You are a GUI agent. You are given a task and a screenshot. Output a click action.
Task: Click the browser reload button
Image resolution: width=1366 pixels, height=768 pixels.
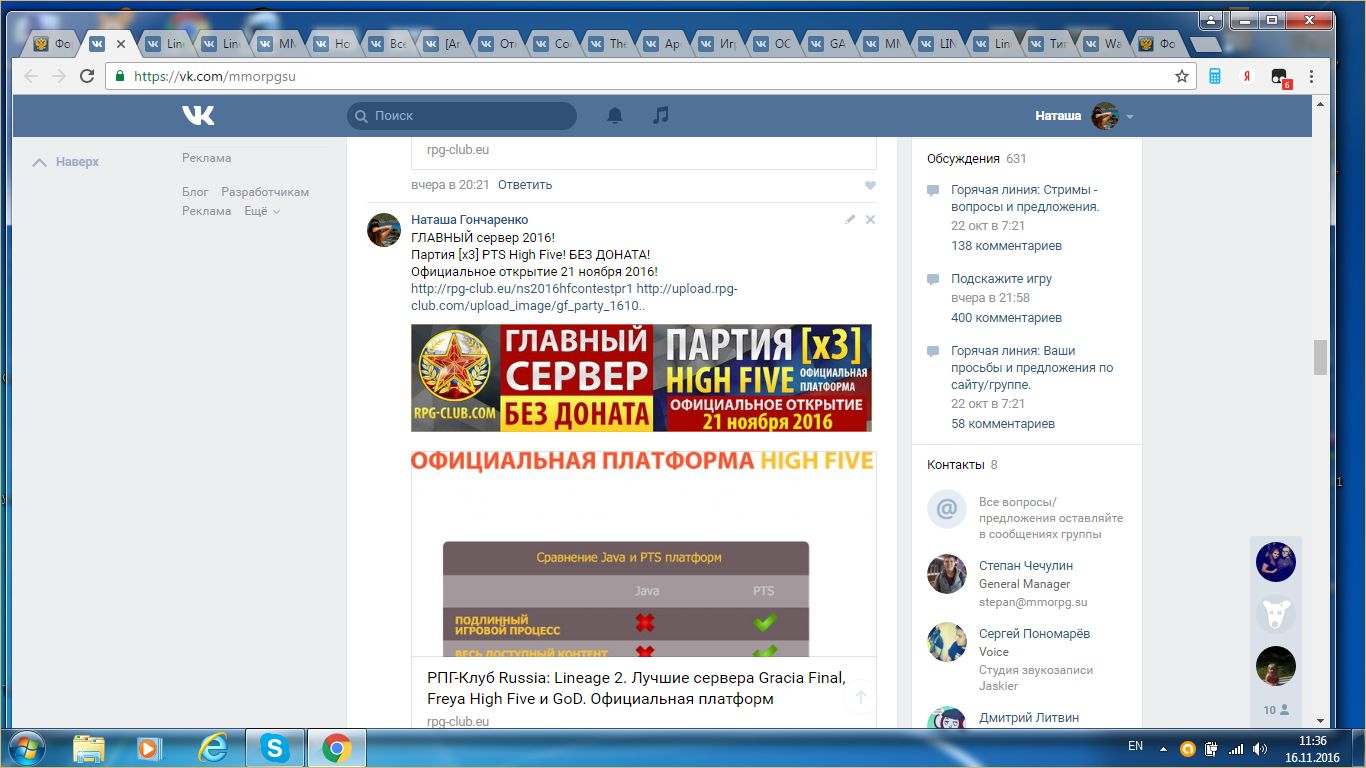87,76
